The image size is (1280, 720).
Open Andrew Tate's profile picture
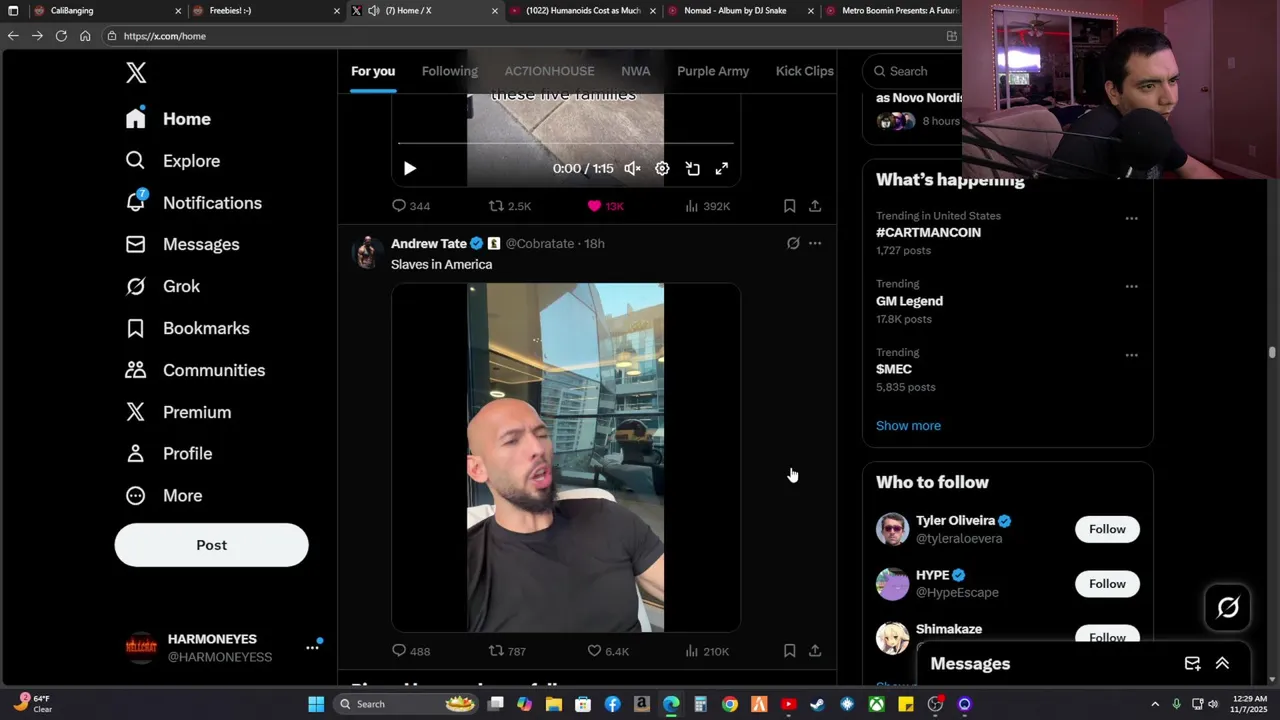pyautogui.click(x=367, y=252)
